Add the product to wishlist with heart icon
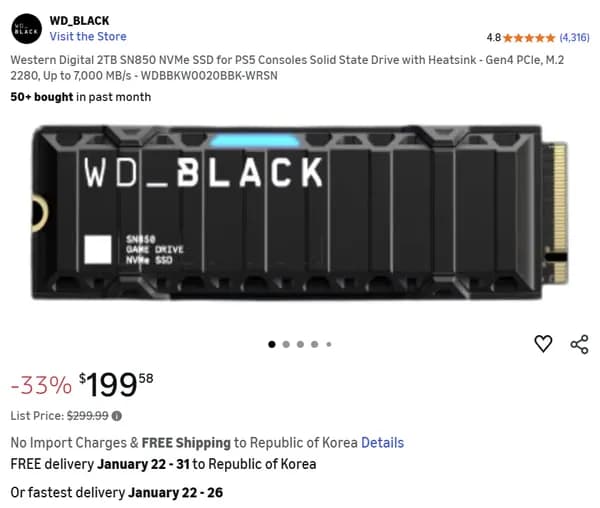 coord(543,344)
